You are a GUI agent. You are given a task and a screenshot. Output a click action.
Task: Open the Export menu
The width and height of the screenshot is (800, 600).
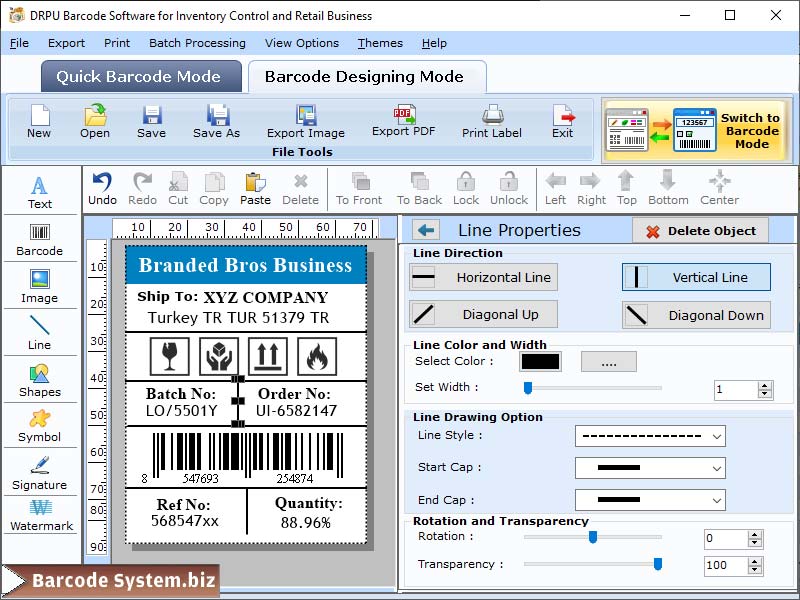(66, 43)
